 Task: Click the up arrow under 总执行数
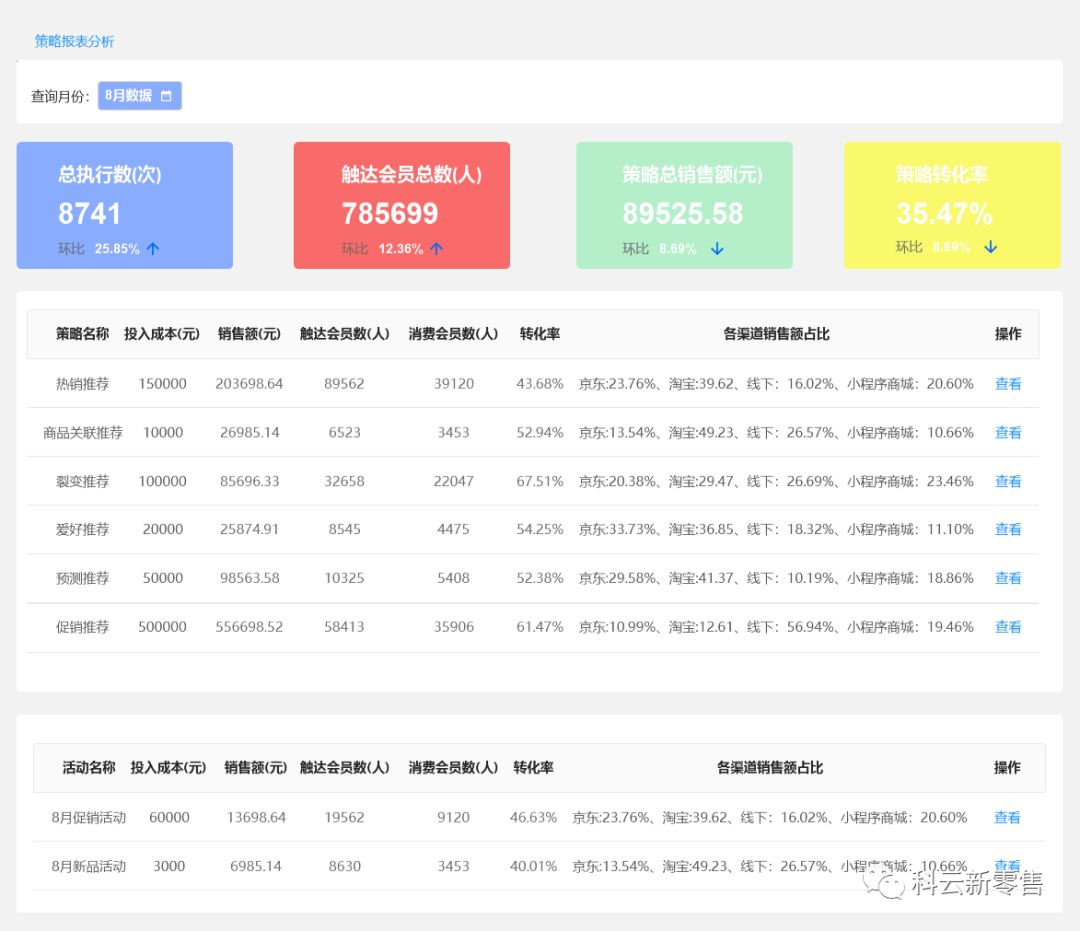click(153, 249)
